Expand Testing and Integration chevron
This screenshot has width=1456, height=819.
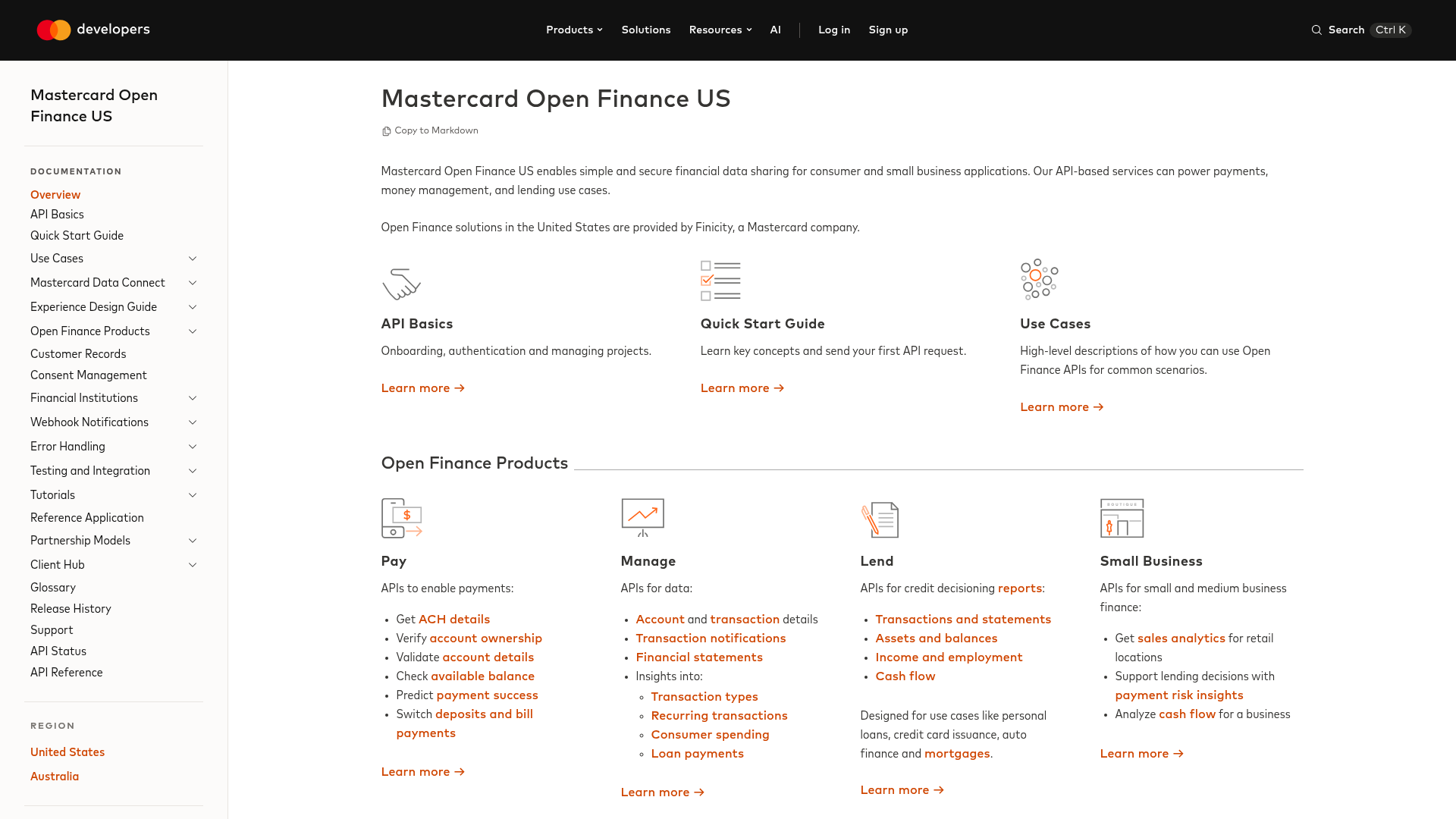[x=193, y=471]
